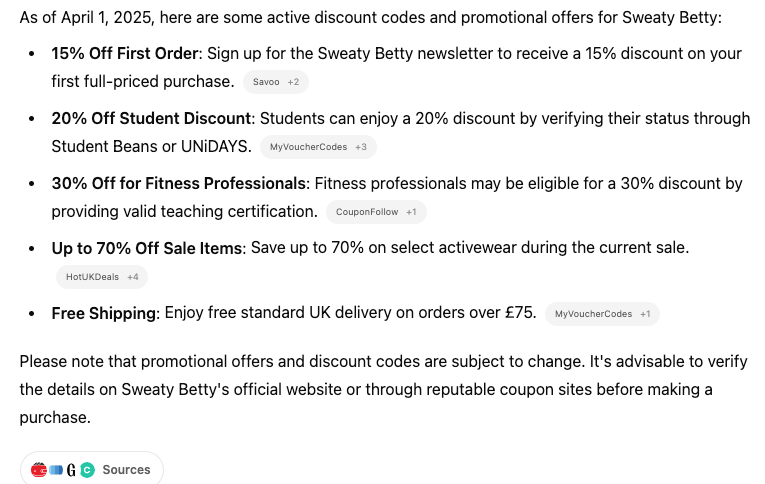This screenshot has width=765, height=484.
Task: Open the HotUKDeals citation chip
Action: [x=92, y=277]
